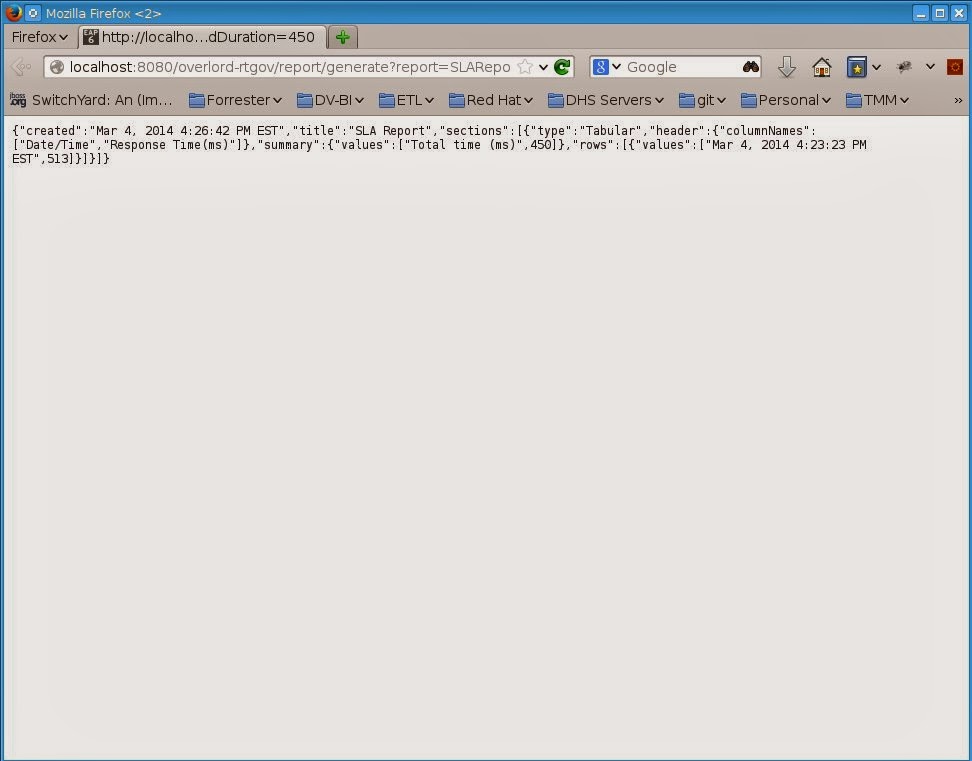Expand the URL history dropdown arrow
The image size is (972, 761).
click(x=544, y=67)
